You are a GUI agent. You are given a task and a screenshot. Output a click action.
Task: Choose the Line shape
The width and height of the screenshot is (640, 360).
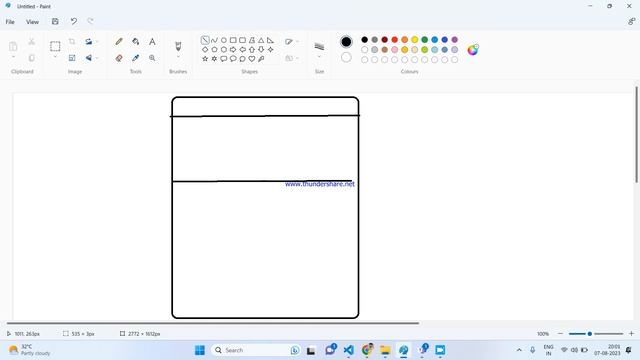click(205, 40)
